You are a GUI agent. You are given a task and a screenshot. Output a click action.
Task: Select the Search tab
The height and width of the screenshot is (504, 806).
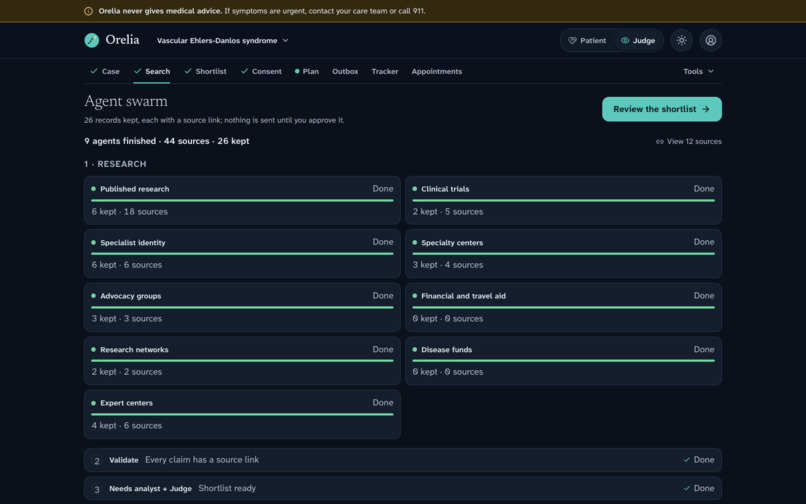coord(152,71)
